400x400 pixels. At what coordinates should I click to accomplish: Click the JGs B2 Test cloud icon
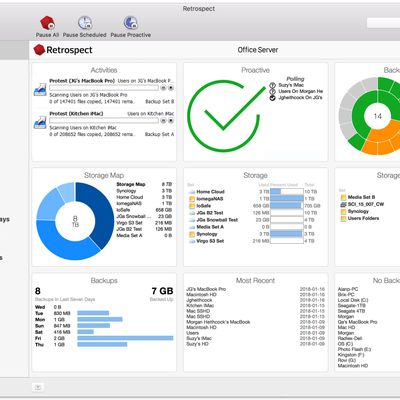tap(192, 213)
